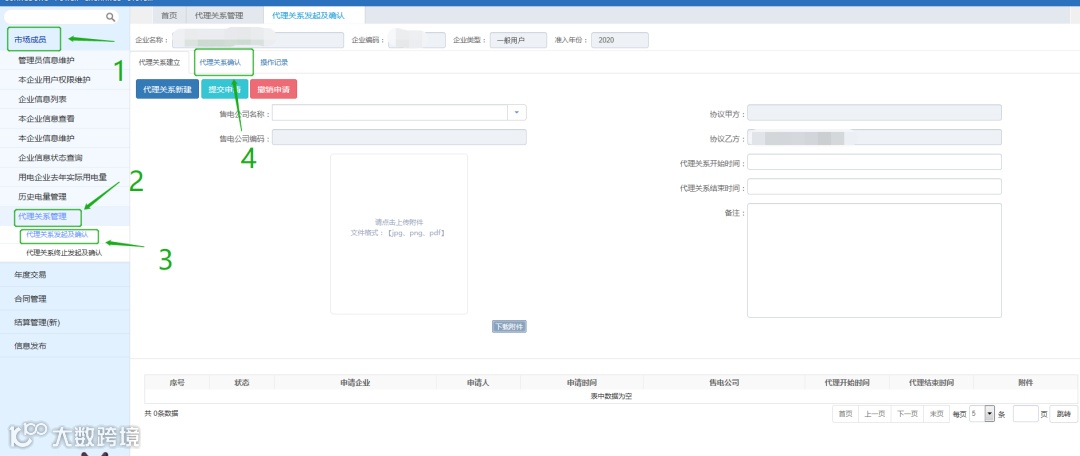Go to first page with 首页 pagination button
The image size is (1080, 456).
[845, 414]
